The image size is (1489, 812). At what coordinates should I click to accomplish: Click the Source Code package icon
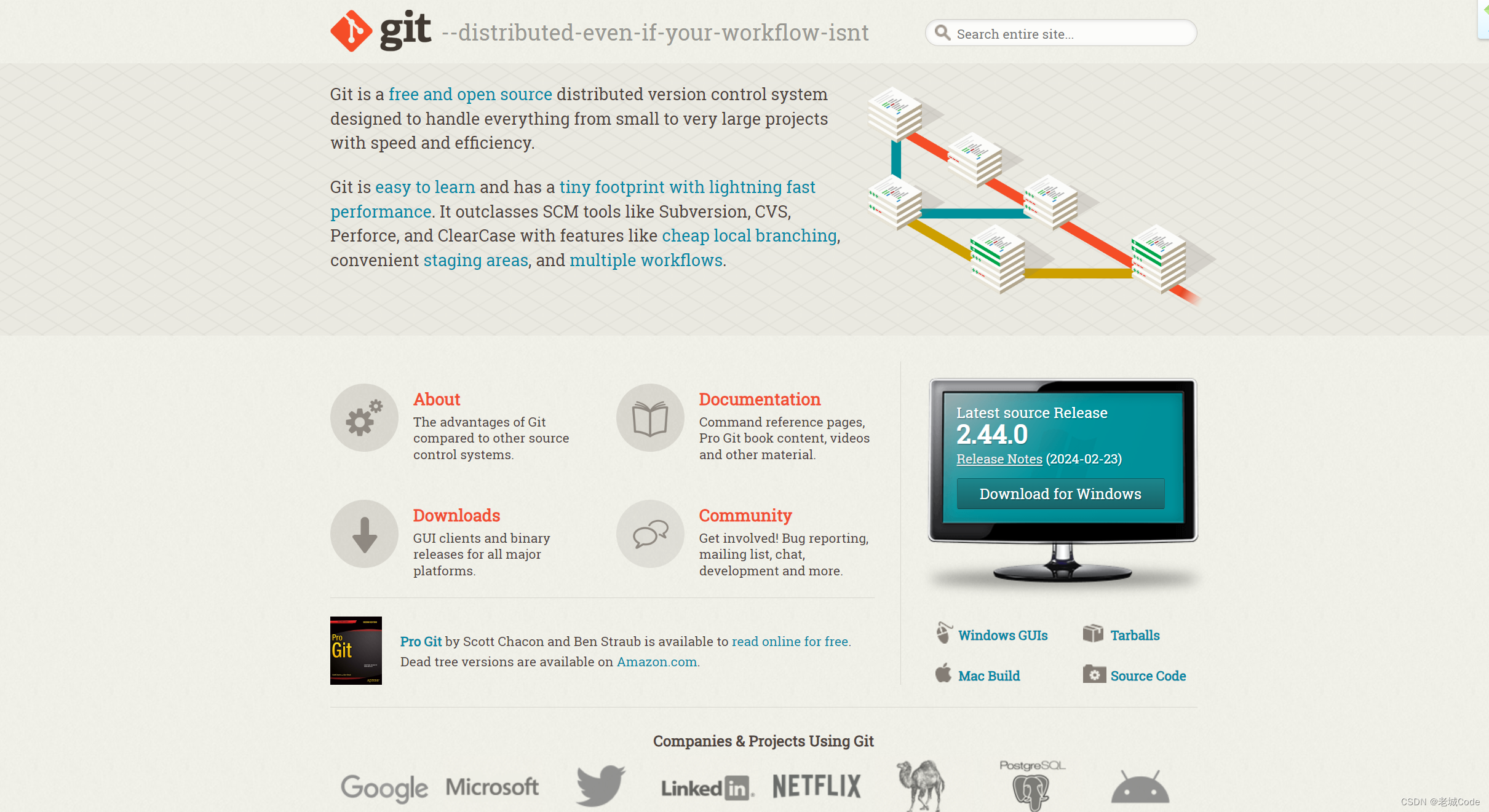pyautogui.click(x=1093, y=675)
